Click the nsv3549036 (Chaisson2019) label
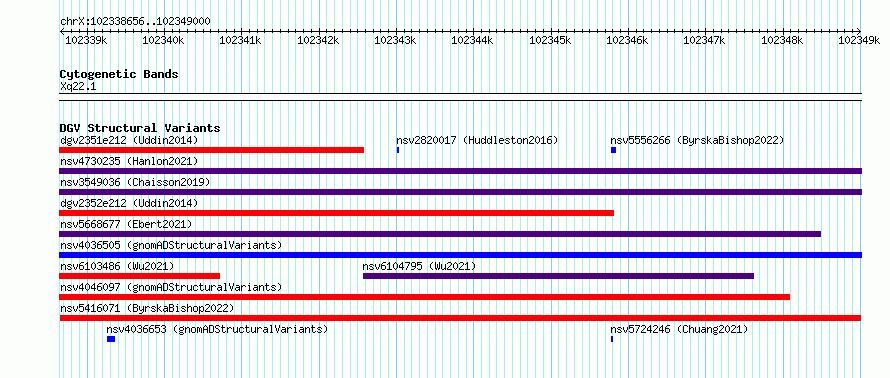The height and width of the screenshot is (378, 890). pos(135,182)
